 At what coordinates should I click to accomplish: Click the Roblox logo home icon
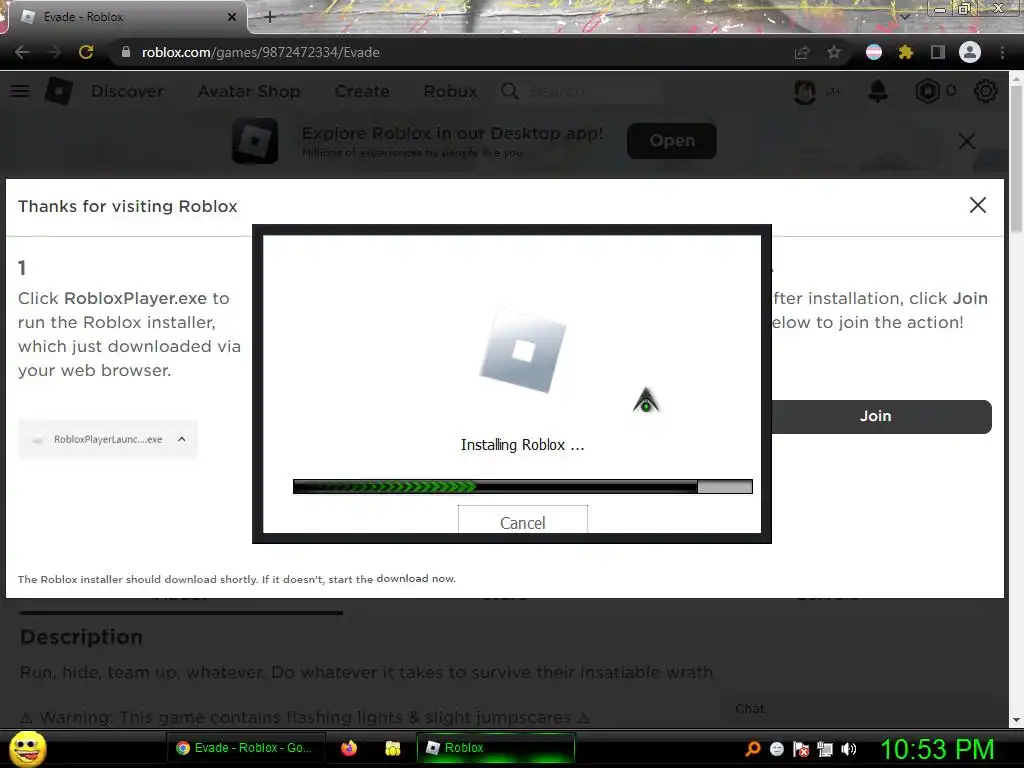(x=59, y=91)
